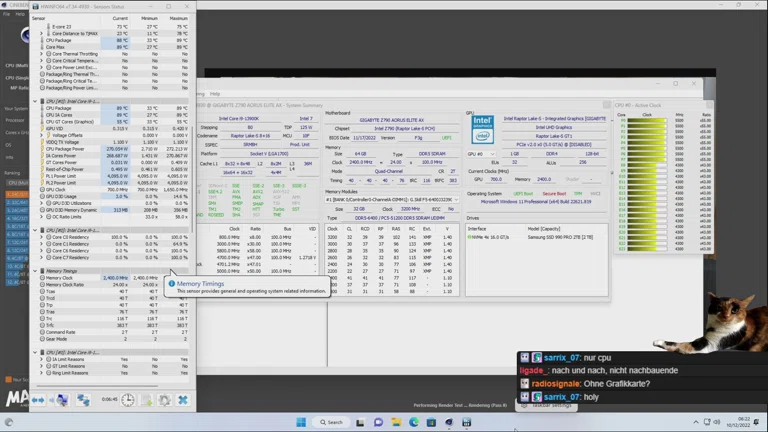This screenshot has width=768, height=432.
Task: Expand the Core Thermal Throttling row
Action: click(x=41, y=54)
